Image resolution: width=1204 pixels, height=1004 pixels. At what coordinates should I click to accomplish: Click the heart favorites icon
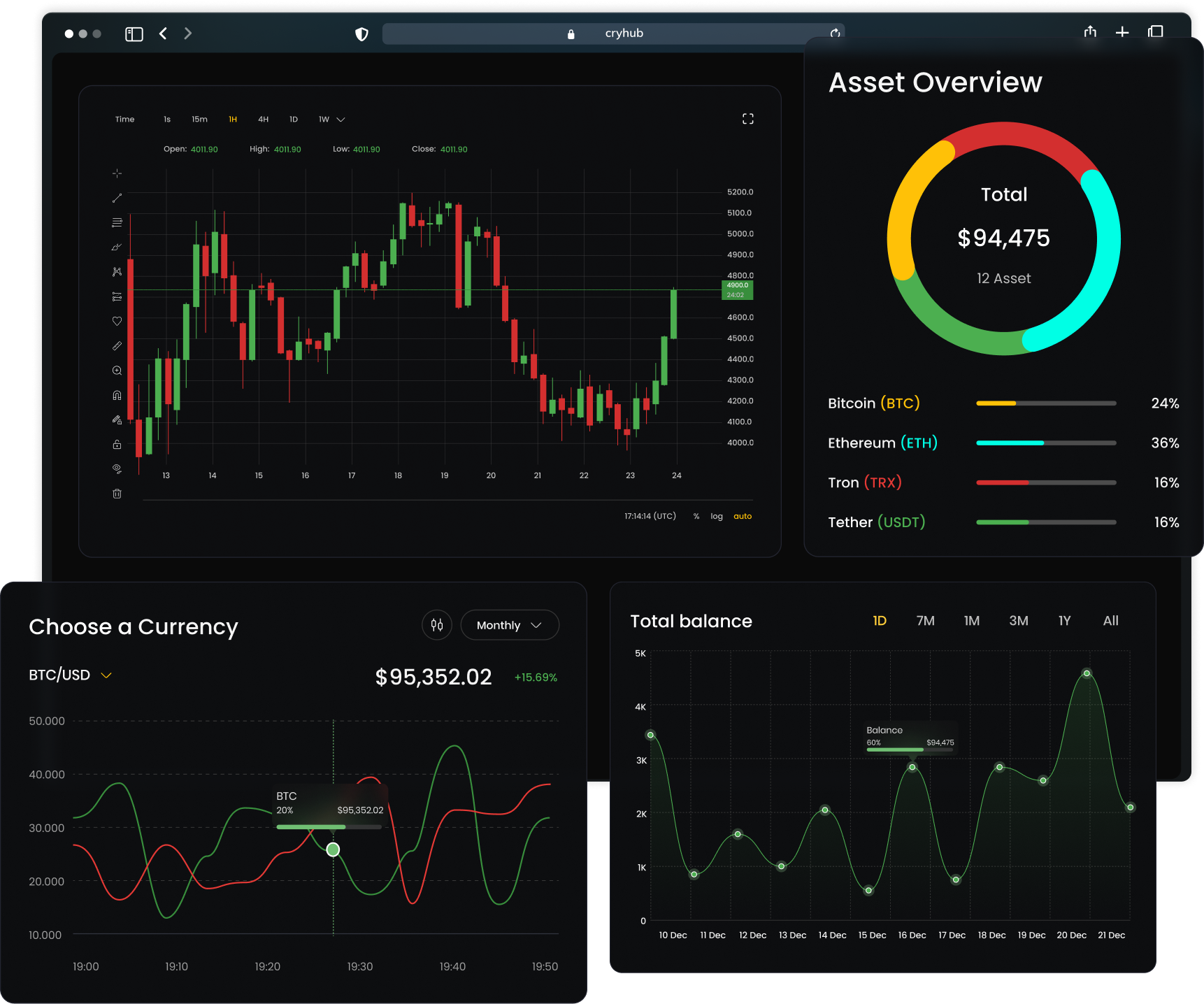click(117, 321)
